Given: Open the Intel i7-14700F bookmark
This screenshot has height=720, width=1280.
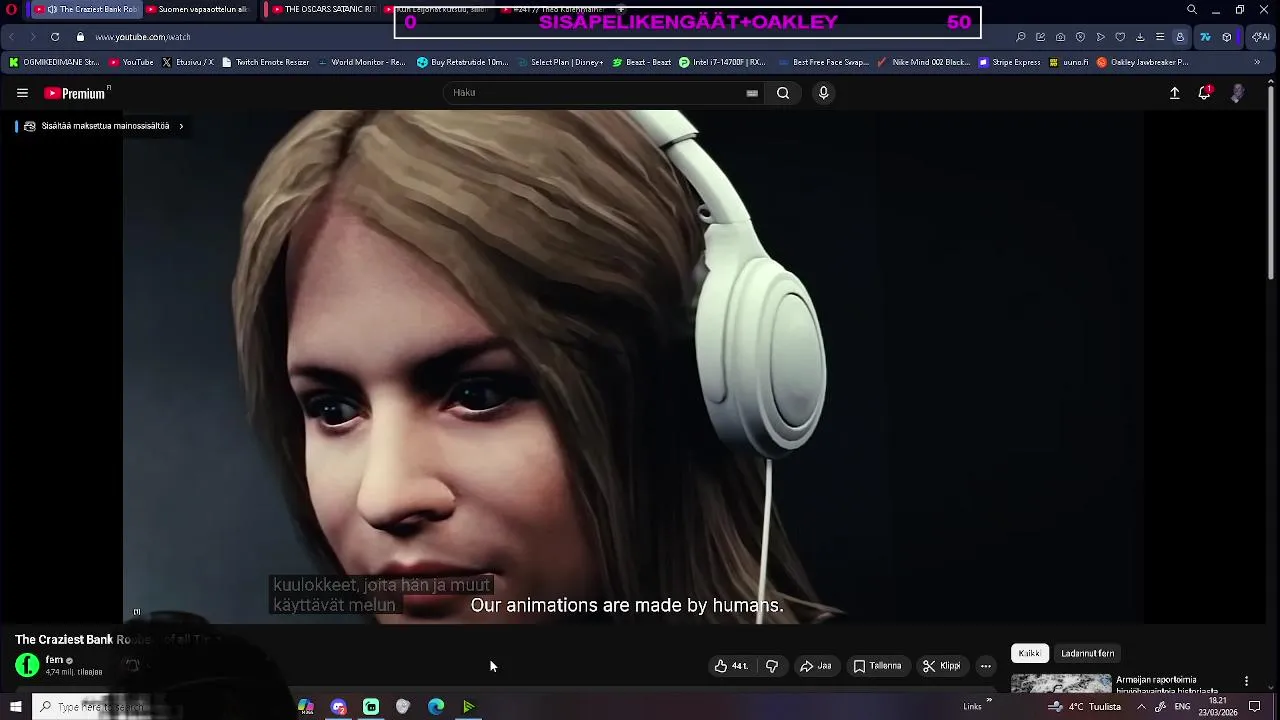Looking at the screenshot, I should click(722, 62).
